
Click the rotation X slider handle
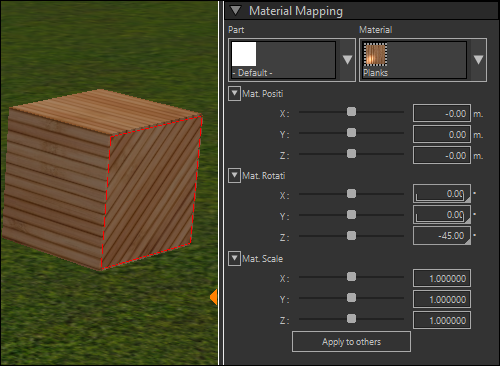351,194
